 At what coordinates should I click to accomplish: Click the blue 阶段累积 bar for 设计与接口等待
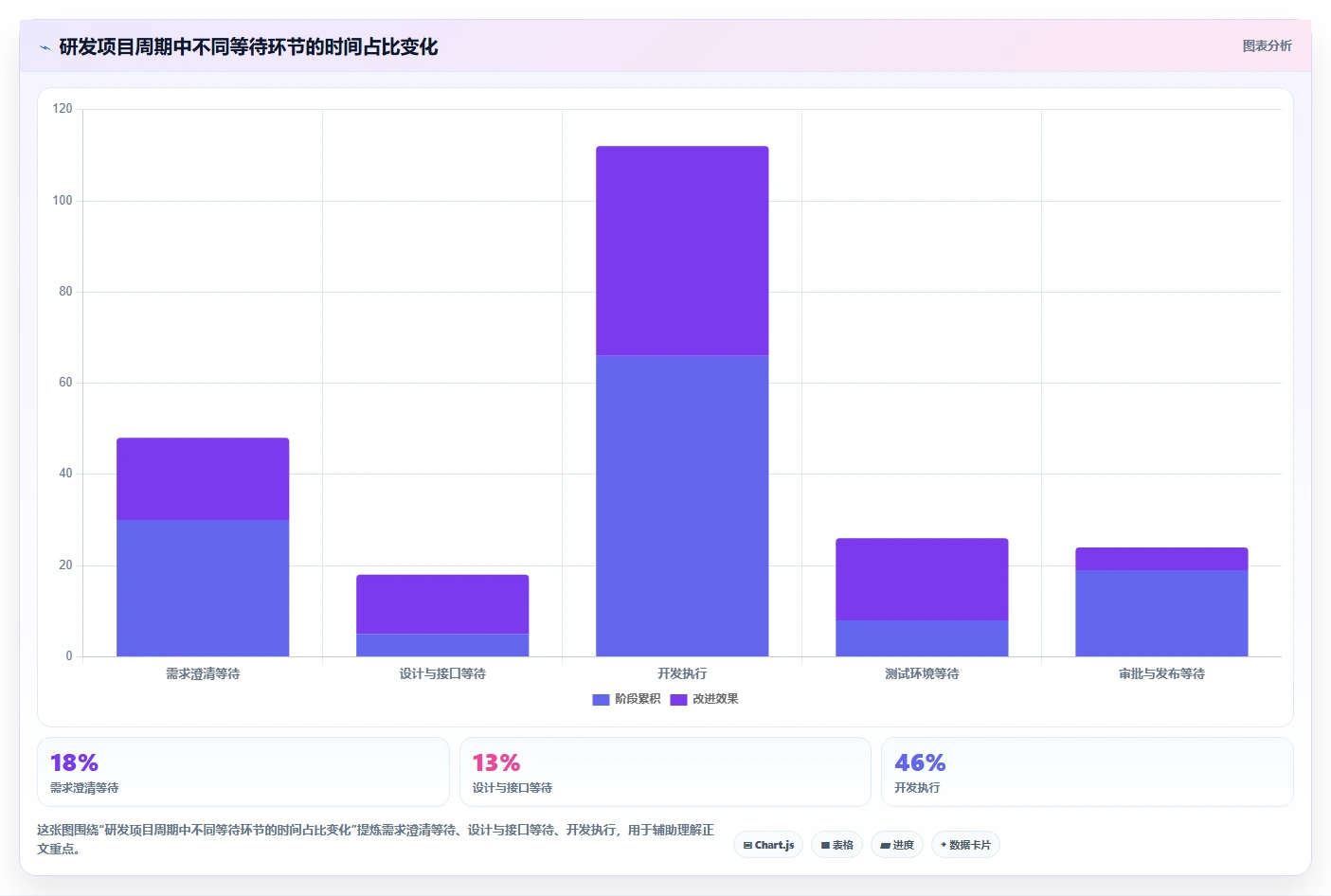442,645
